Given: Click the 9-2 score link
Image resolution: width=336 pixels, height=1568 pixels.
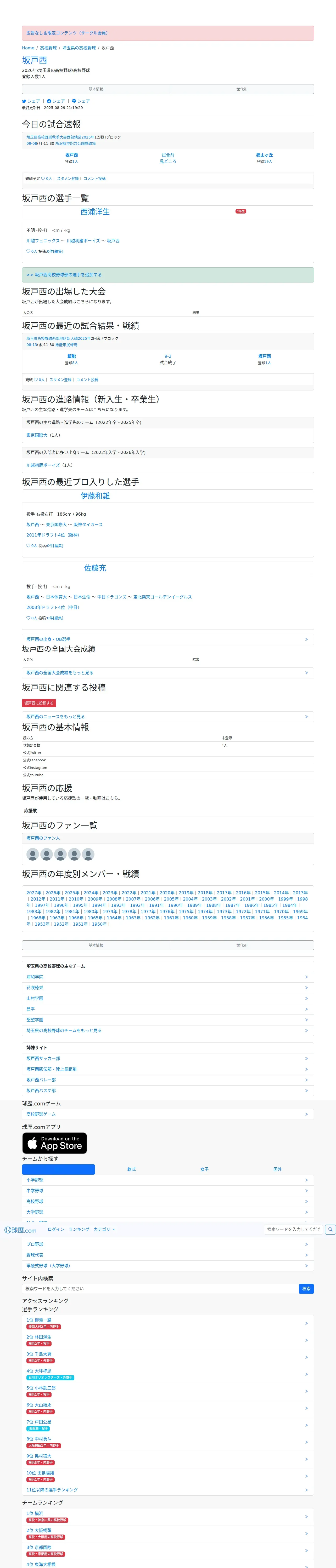Looking at the screenshot, I should pyautogui.click(x=168, y=356).
